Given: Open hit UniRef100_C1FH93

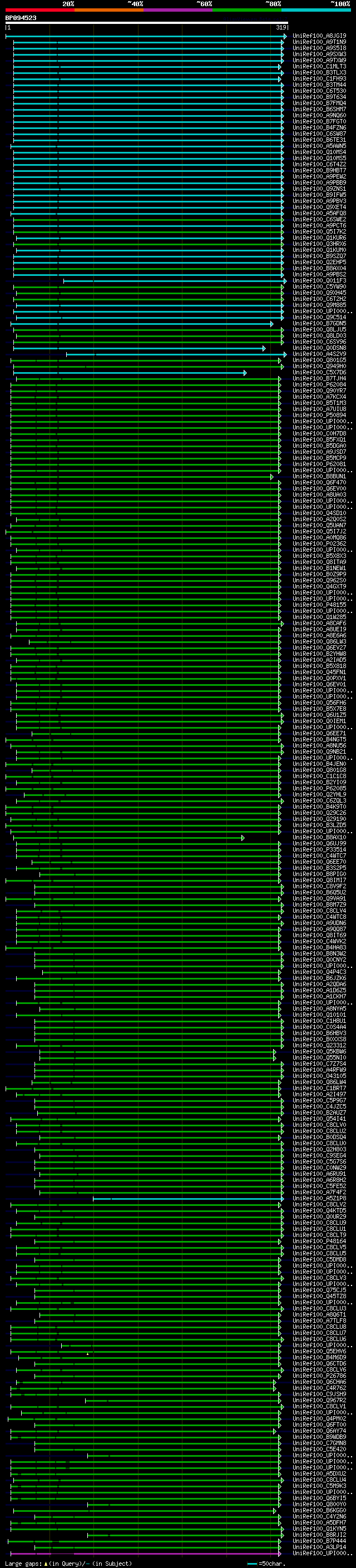Looking at the screenshot, I should coord(319,78).
